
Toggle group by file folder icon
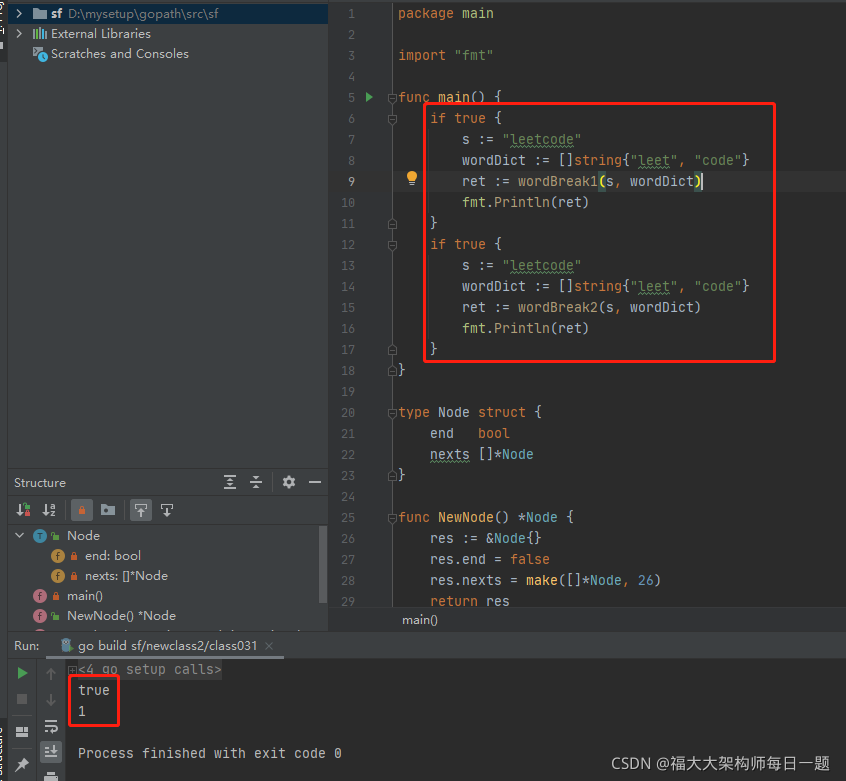click(x=108, y=510)
